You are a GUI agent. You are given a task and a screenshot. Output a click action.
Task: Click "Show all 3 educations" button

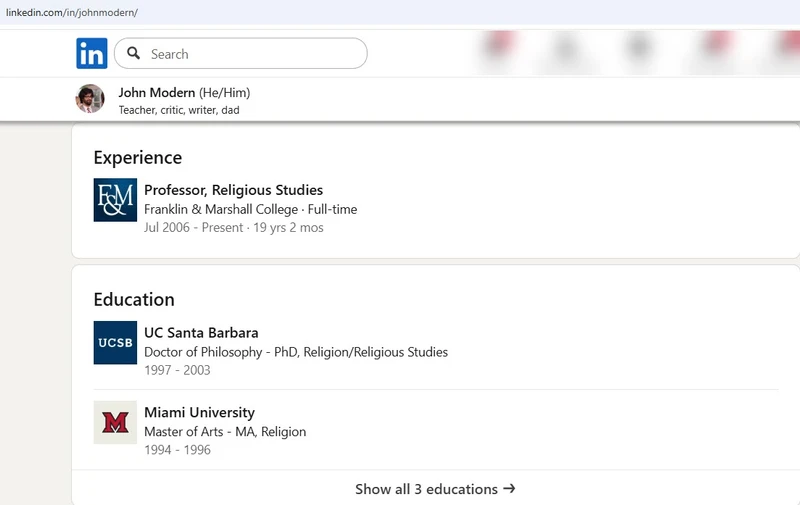[x=435, y=489]
